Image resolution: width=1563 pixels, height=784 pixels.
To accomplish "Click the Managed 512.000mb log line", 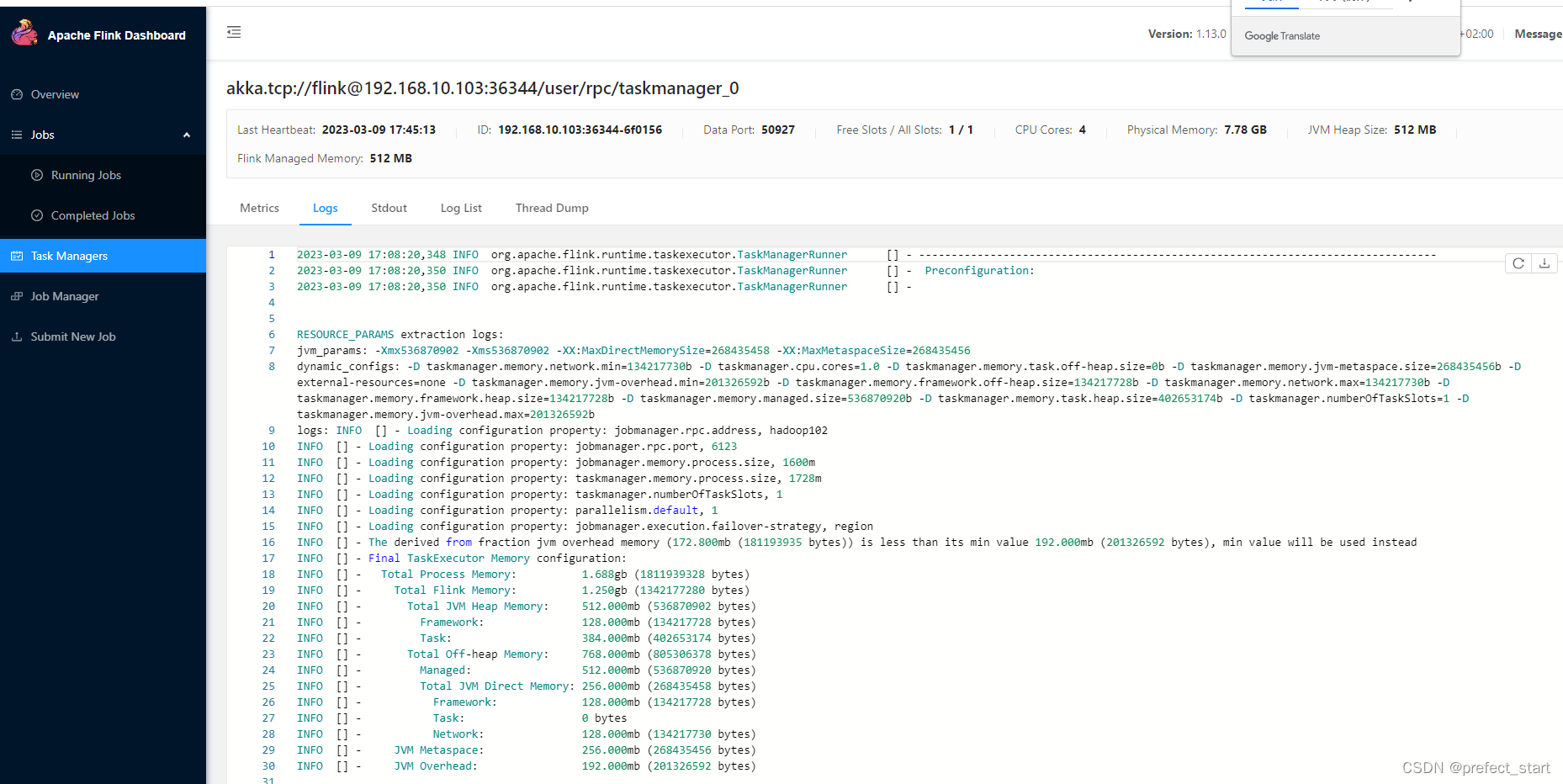I will (x=527, y=670).
